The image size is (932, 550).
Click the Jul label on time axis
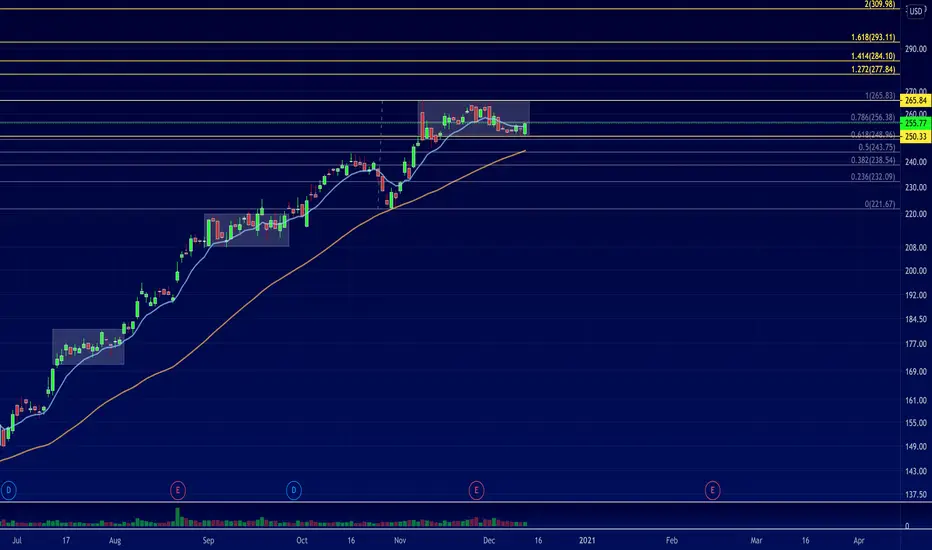17,540
